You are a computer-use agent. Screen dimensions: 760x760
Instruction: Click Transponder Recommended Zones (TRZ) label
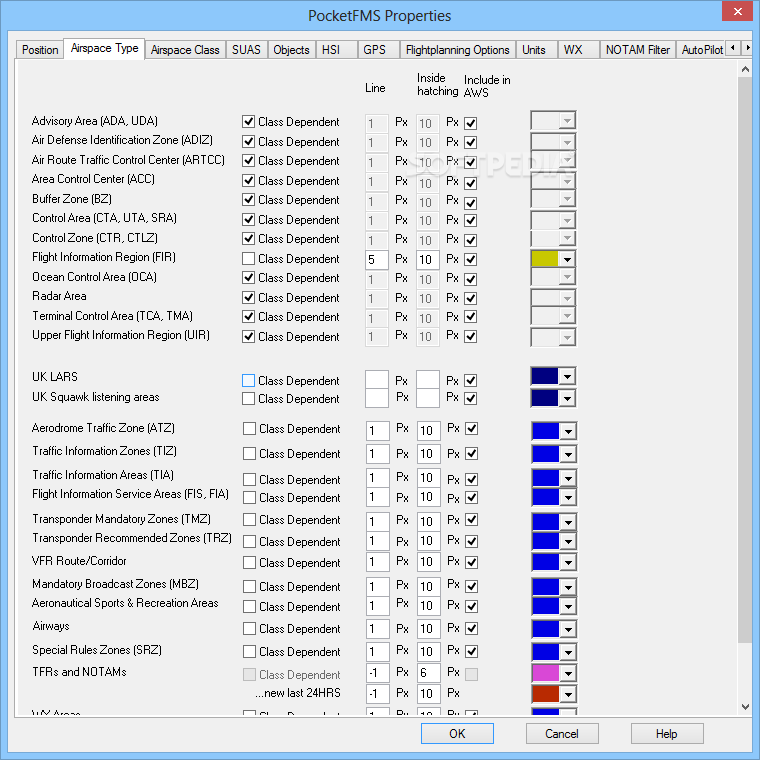coord(132,538)
